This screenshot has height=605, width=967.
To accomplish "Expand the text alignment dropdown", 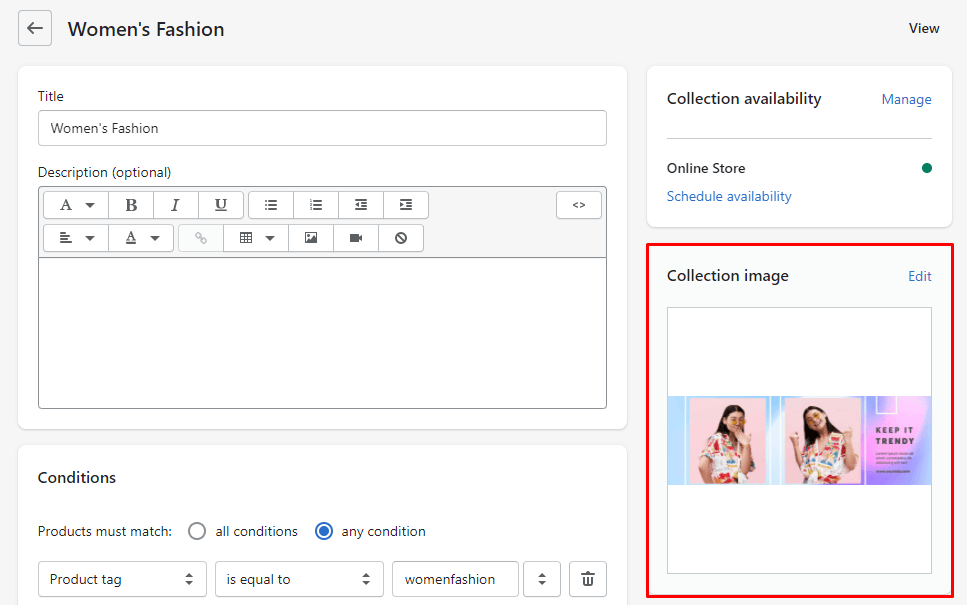I will click(x=76, y=238).
